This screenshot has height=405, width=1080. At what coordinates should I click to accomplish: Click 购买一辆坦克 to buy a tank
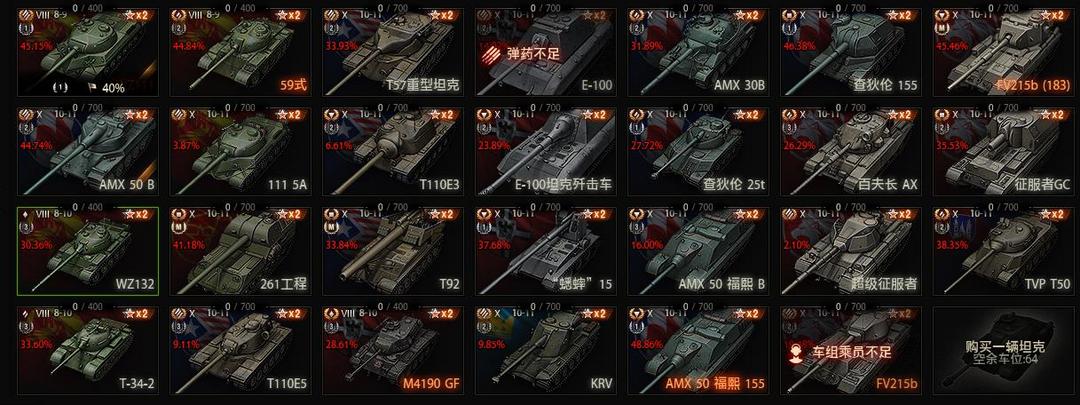(1004, 346)
